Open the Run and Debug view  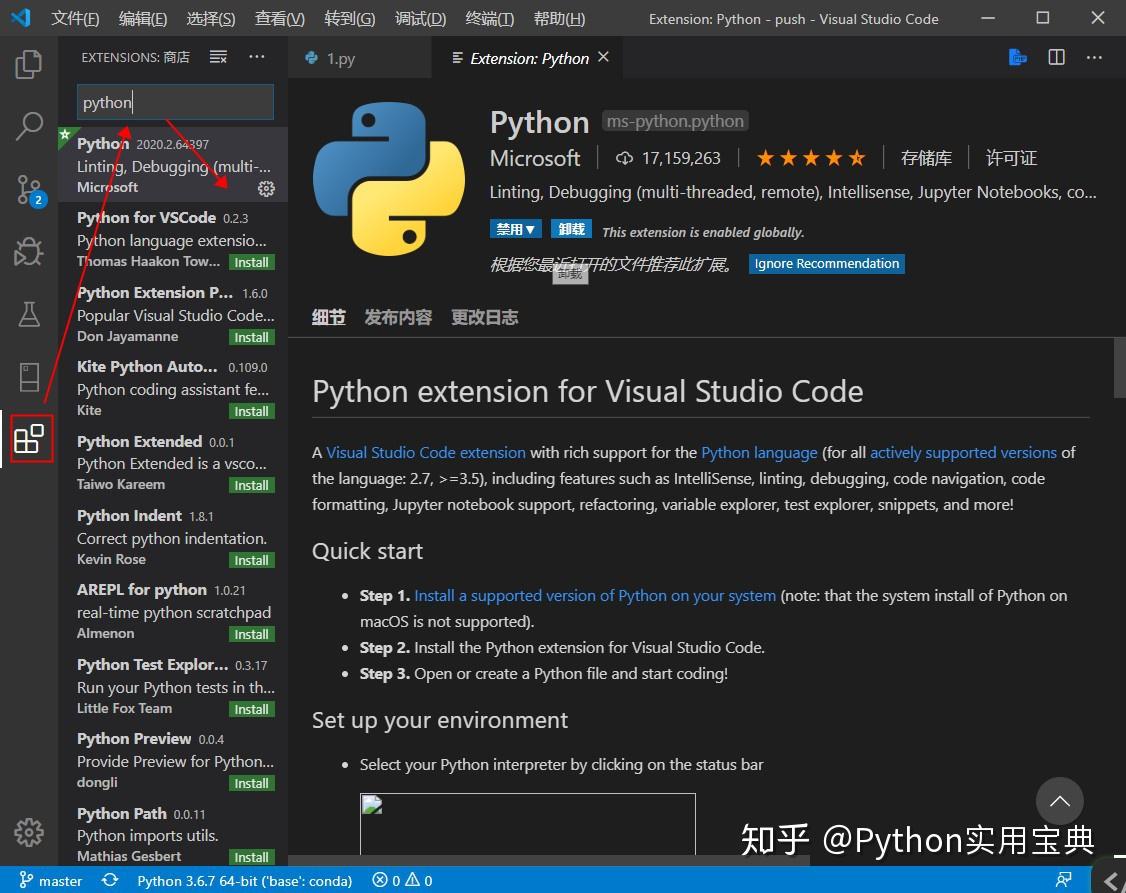[x=28, y=252]
